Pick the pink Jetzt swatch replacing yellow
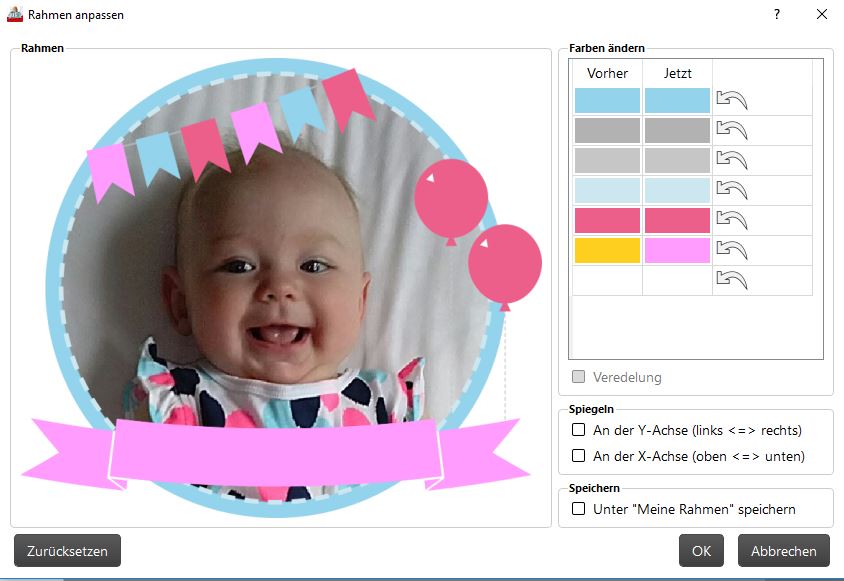844x581 pixels. tap(677, 250)
